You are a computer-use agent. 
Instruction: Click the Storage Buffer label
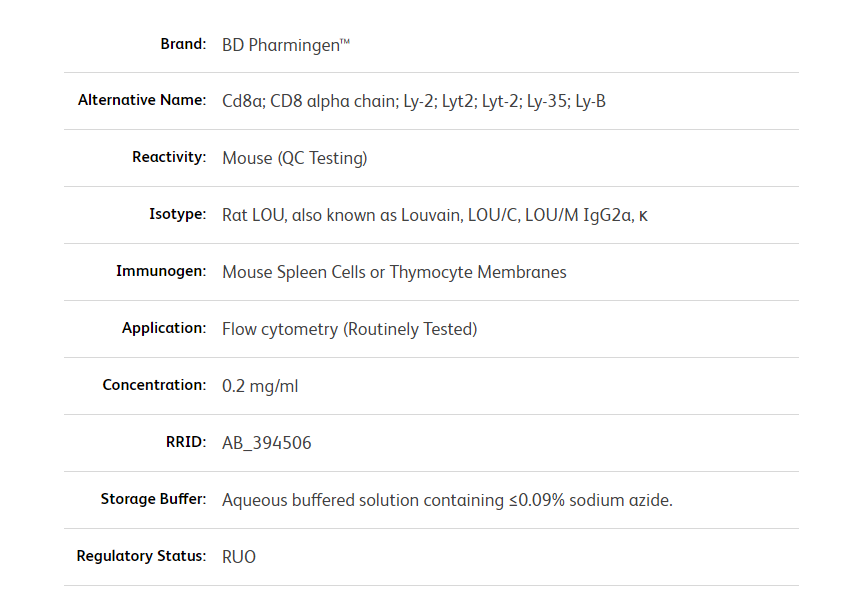[x=153, y=499]
